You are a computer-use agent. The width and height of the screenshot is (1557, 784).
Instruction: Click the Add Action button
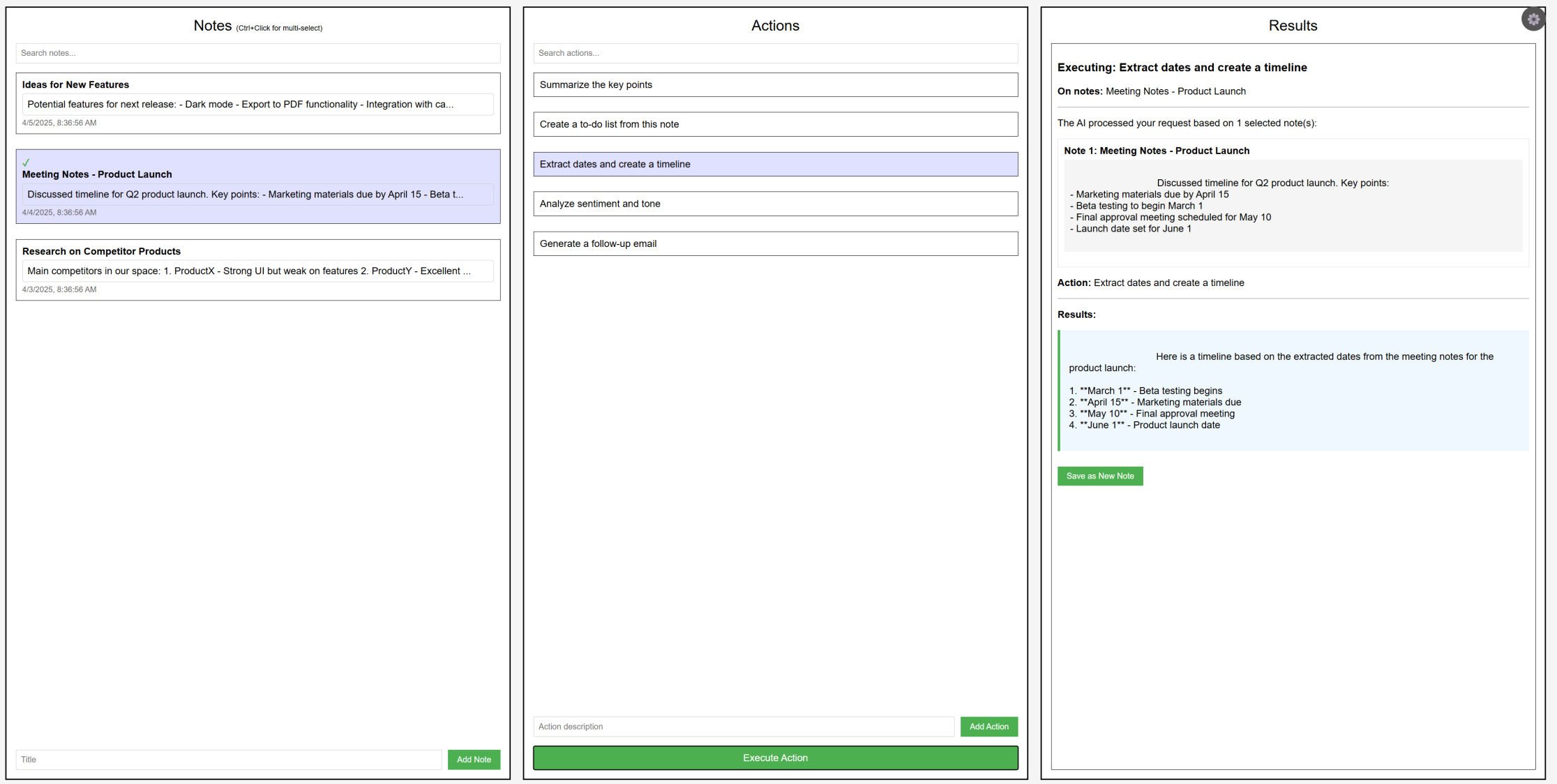[988, 726]
